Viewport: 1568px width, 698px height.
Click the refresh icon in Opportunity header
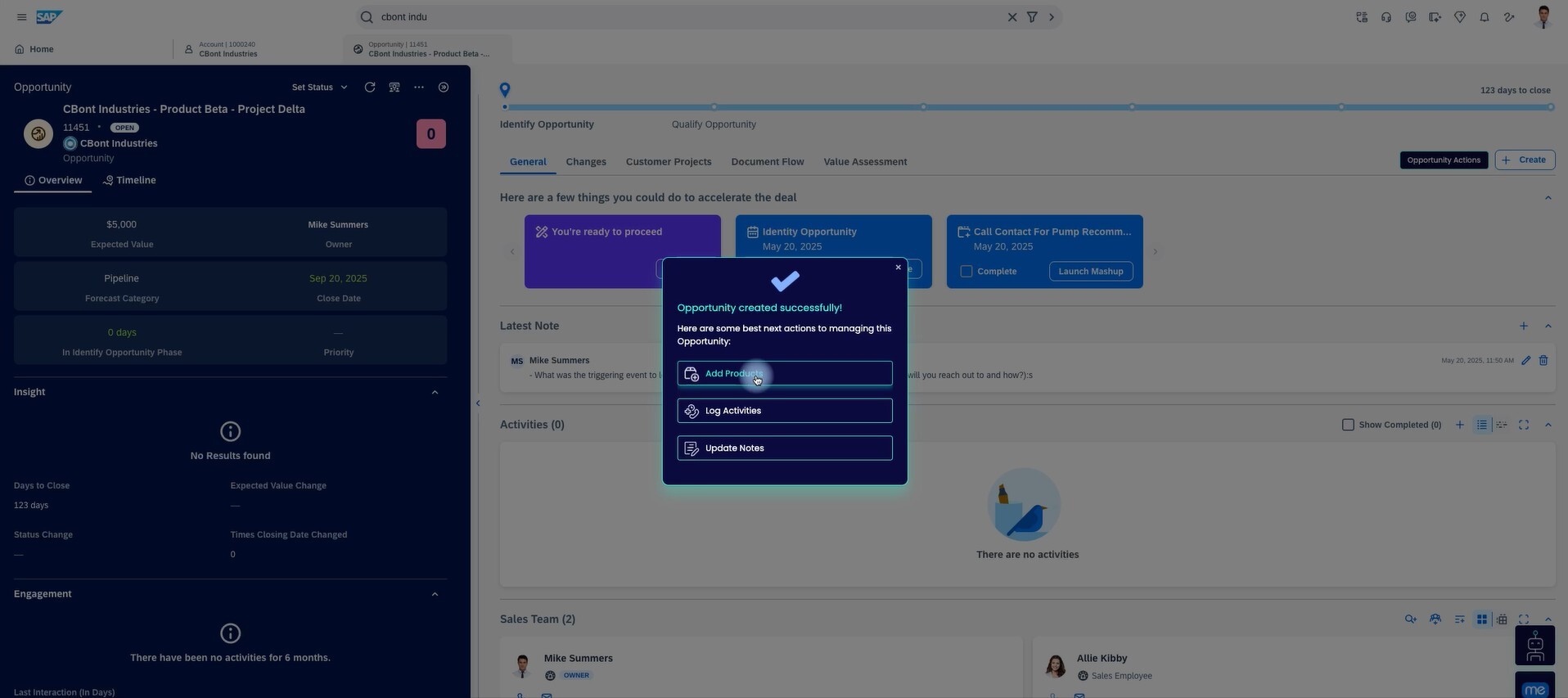[x=370, y=88]
